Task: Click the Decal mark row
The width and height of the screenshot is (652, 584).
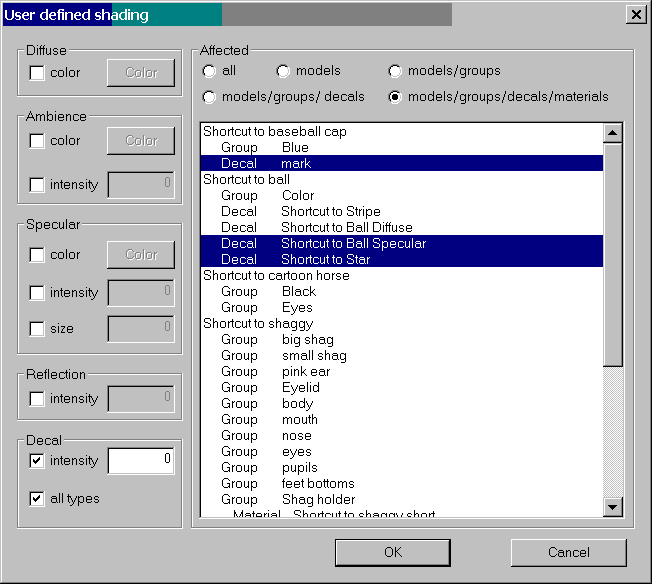Action: [402, 163]
